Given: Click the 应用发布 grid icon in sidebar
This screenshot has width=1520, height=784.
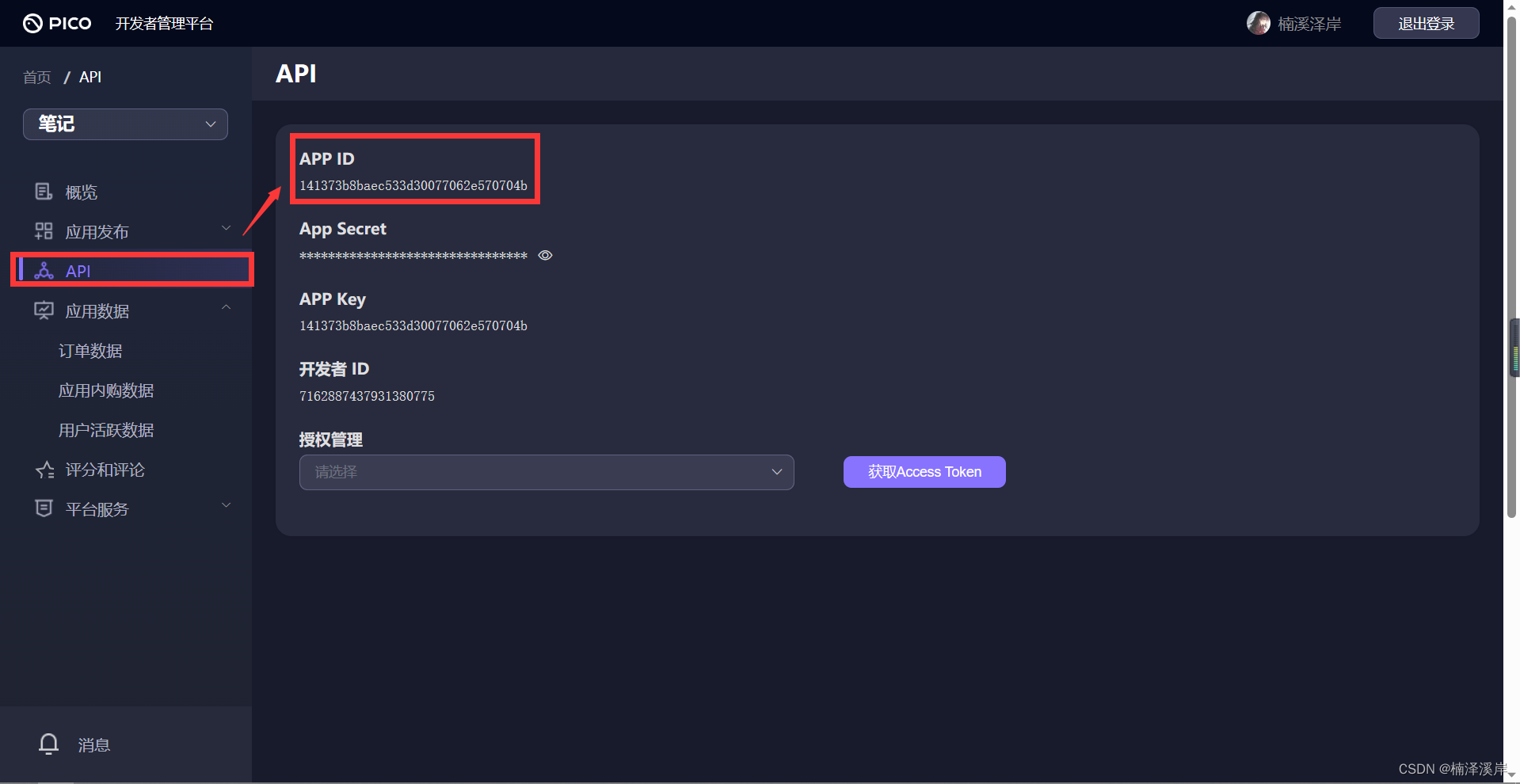Looking at the screenshot, I should tap(43, 230).
